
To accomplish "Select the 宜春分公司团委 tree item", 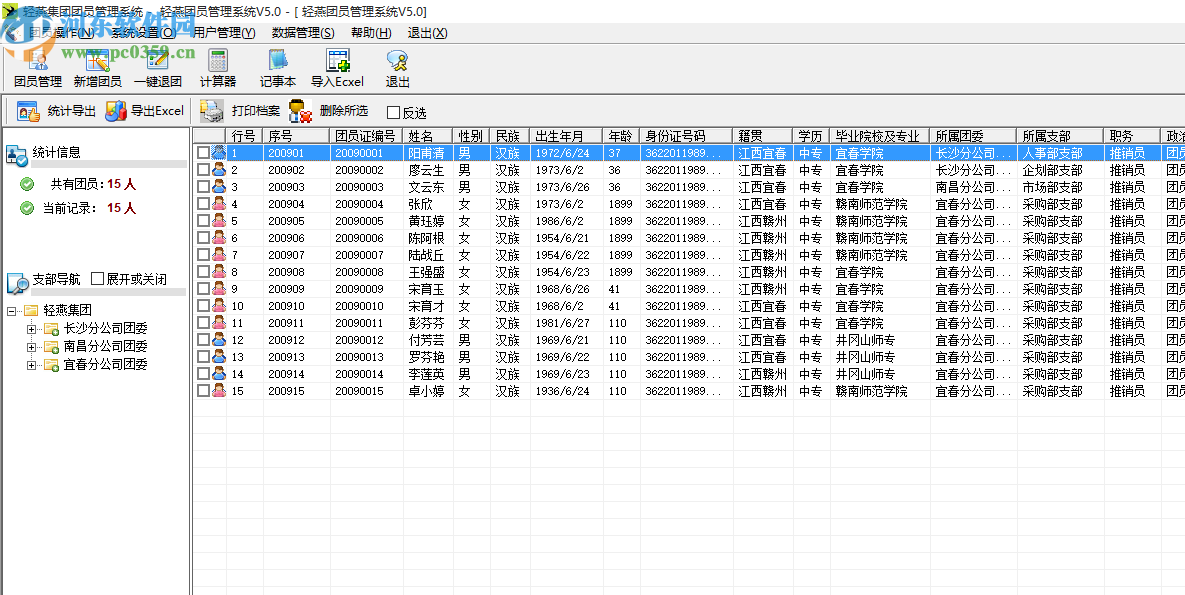I will coord(105,365).
